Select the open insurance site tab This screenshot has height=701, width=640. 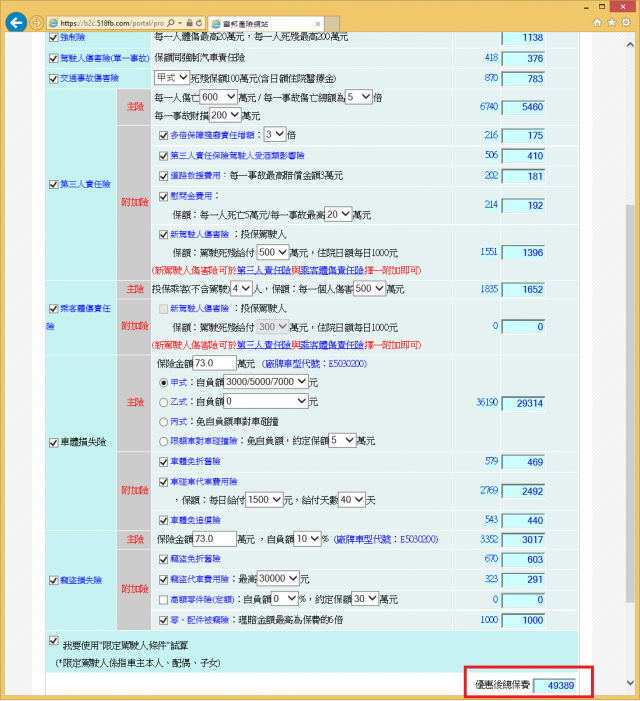(x=265, y=24)
